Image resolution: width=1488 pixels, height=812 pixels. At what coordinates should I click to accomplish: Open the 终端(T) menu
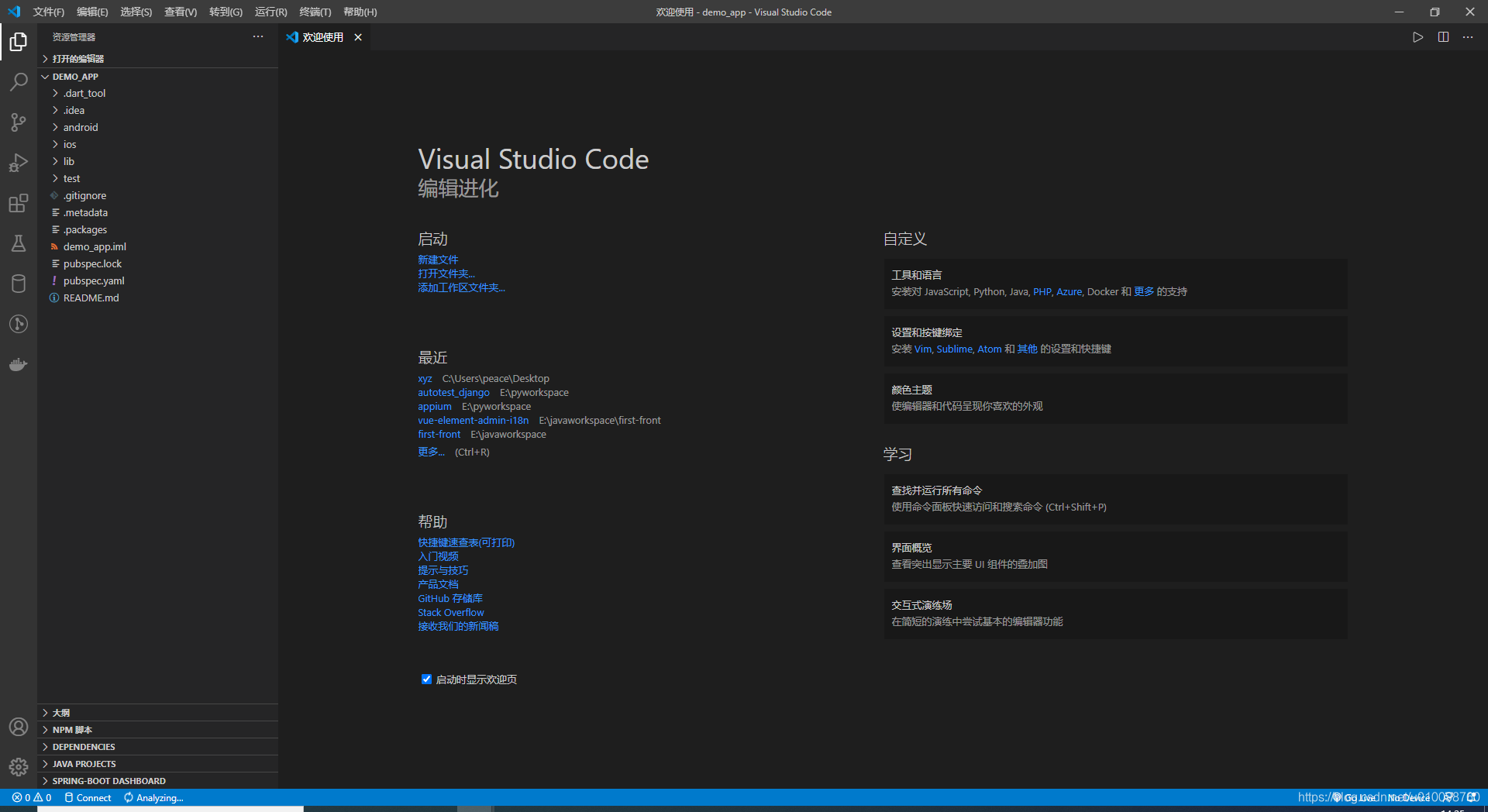(x=315, y=12)
